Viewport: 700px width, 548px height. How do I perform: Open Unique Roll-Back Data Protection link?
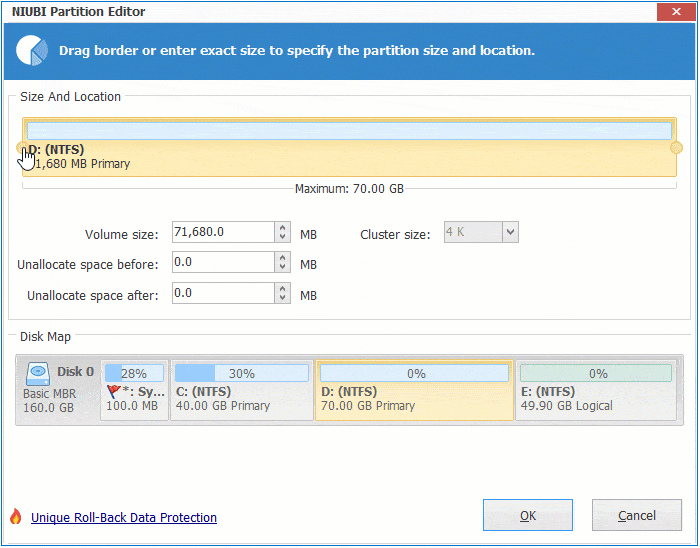pos(124,517)
